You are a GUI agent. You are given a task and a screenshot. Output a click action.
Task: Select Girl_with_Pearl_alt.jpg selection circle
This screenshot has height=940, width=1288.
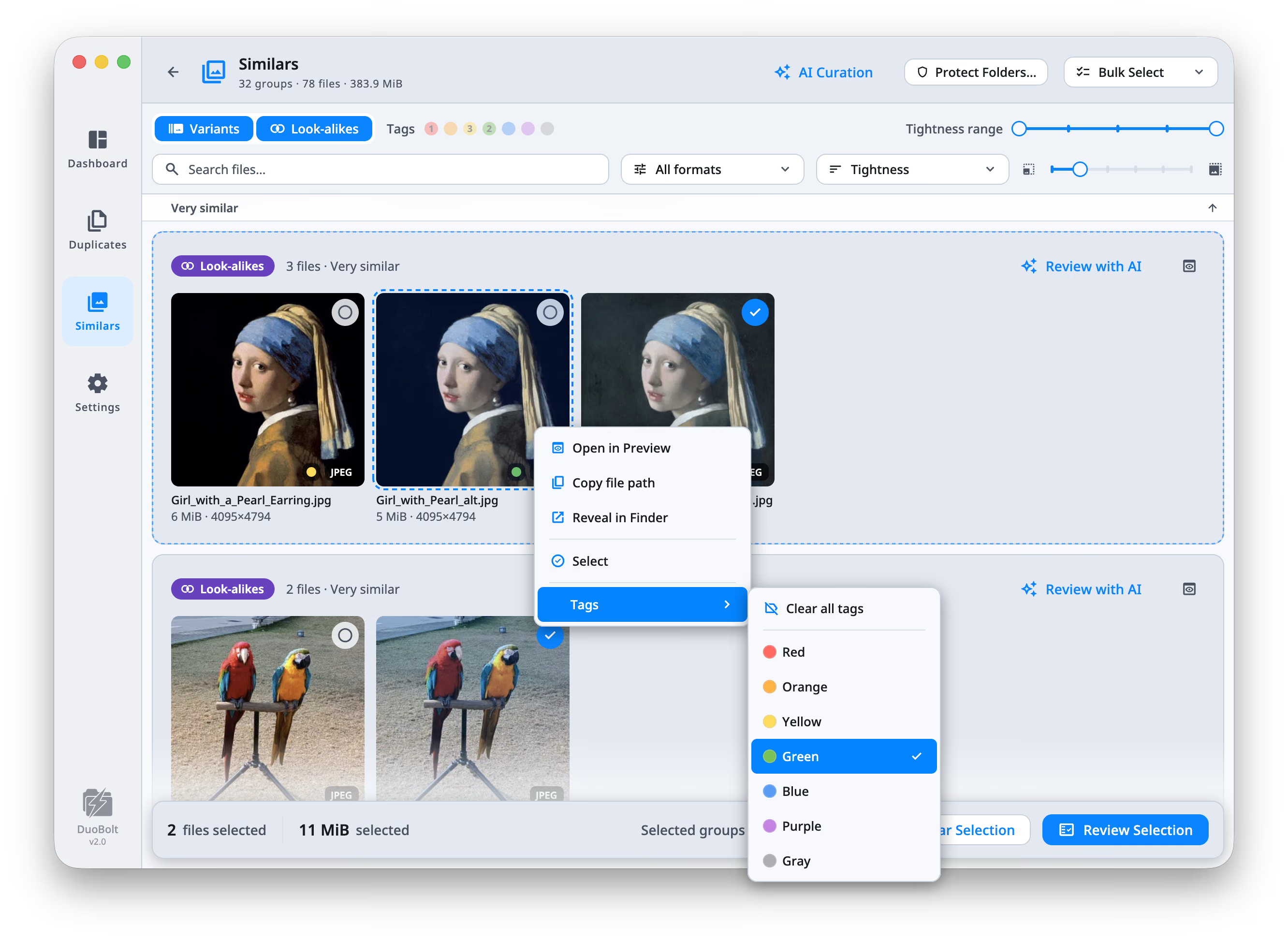(550, 312)
